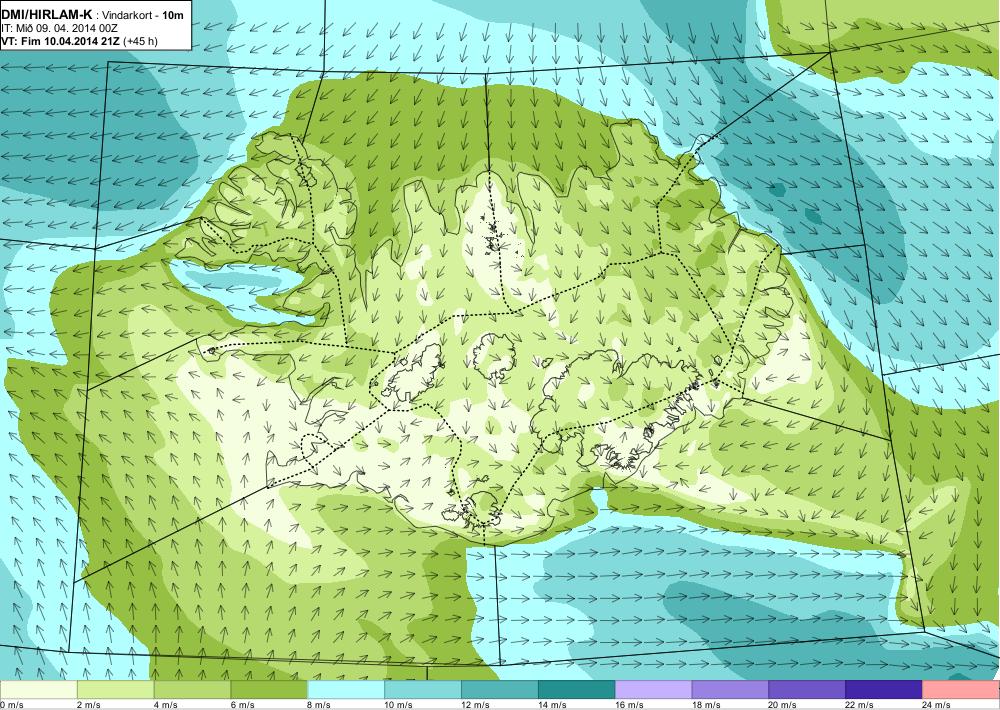Click the '4 m/s' legend label

[166, 705]
